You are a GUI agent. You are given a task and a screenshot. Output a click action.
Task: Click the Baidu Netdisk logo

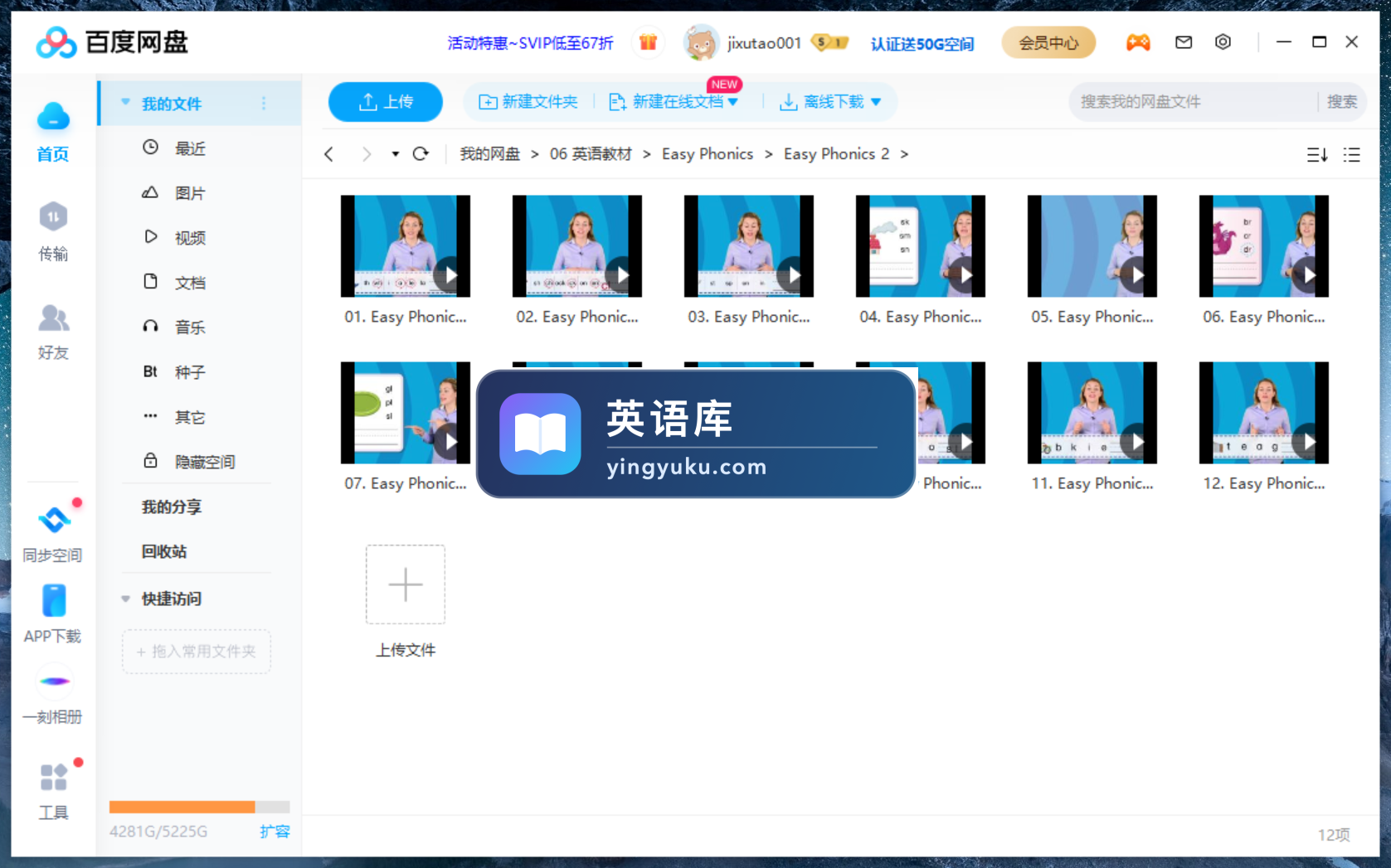pos(112,42)
